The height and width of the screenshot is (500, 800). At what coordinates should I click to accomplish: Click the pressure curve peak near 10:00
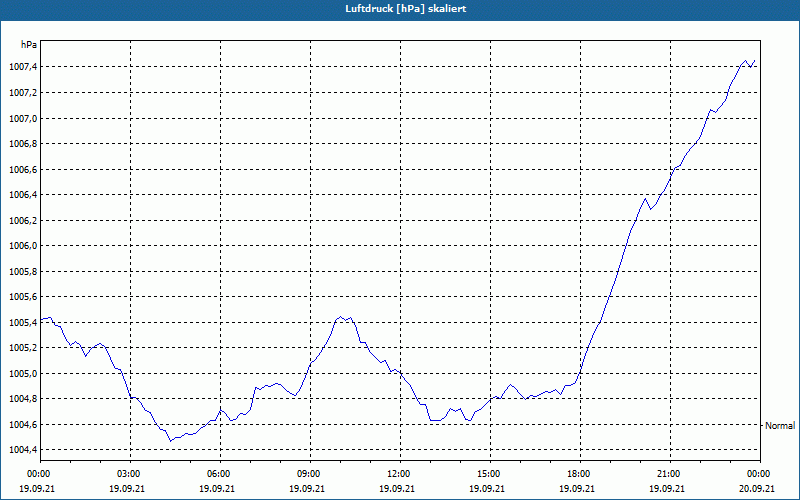pyautogui.click(x=341, y=317)
